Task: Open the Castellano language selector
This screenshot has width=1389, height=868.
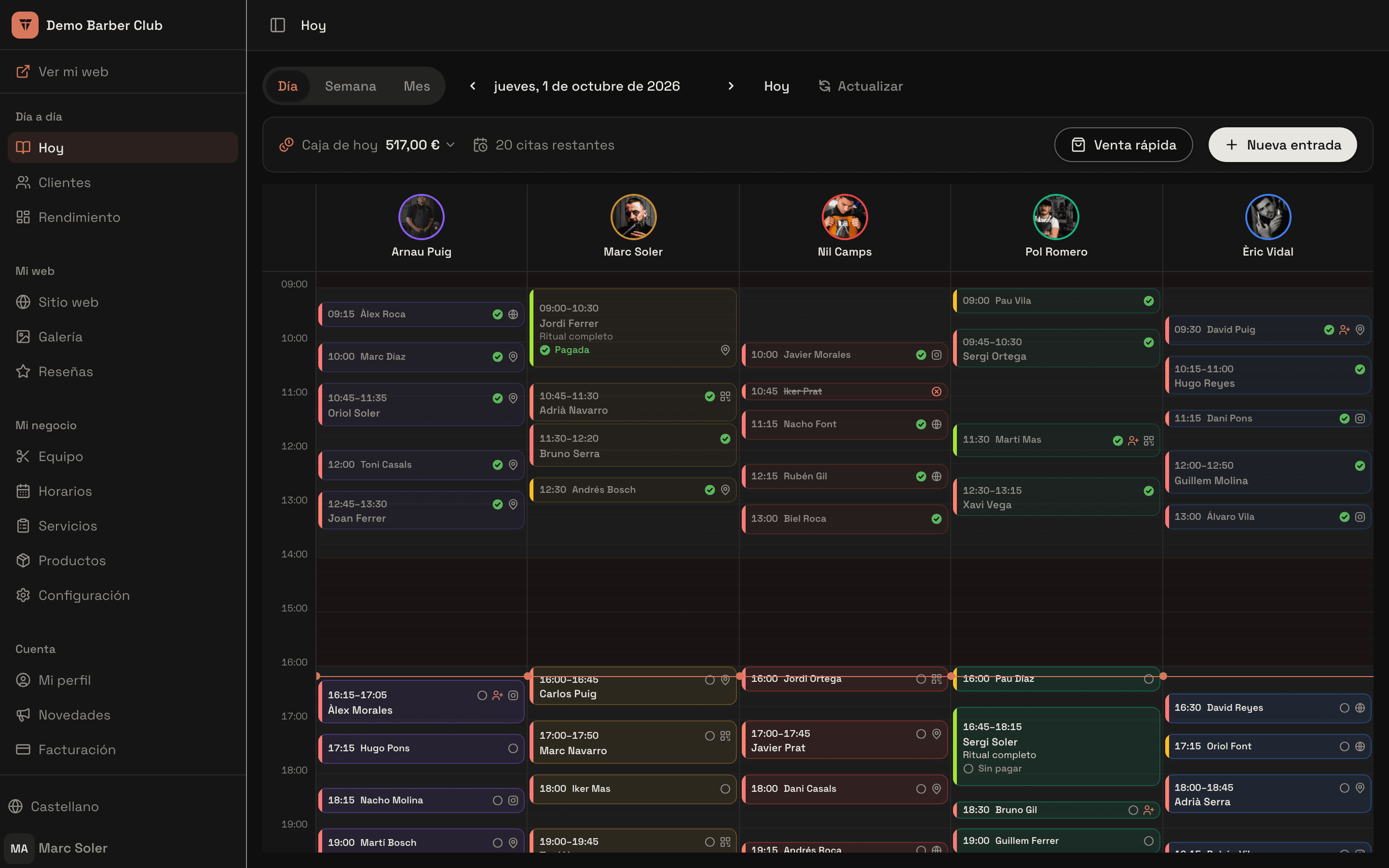Action: tap(54, 806)
